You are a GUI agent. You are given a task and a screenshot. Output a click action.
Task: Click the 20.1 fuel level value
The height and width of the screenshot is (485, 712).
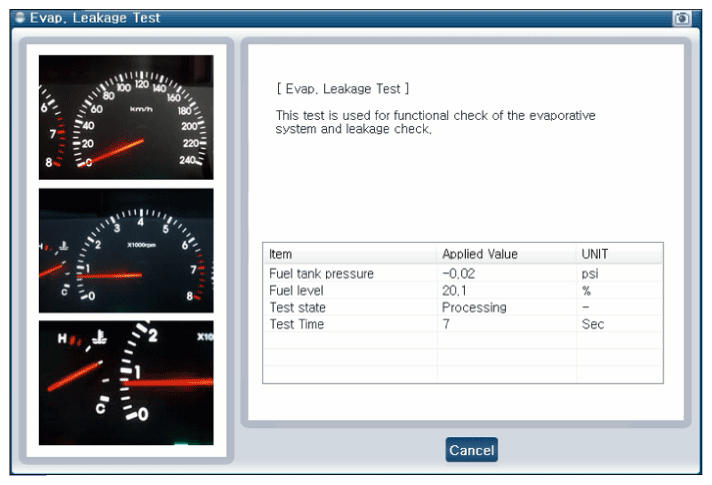(x=454, y=290)
